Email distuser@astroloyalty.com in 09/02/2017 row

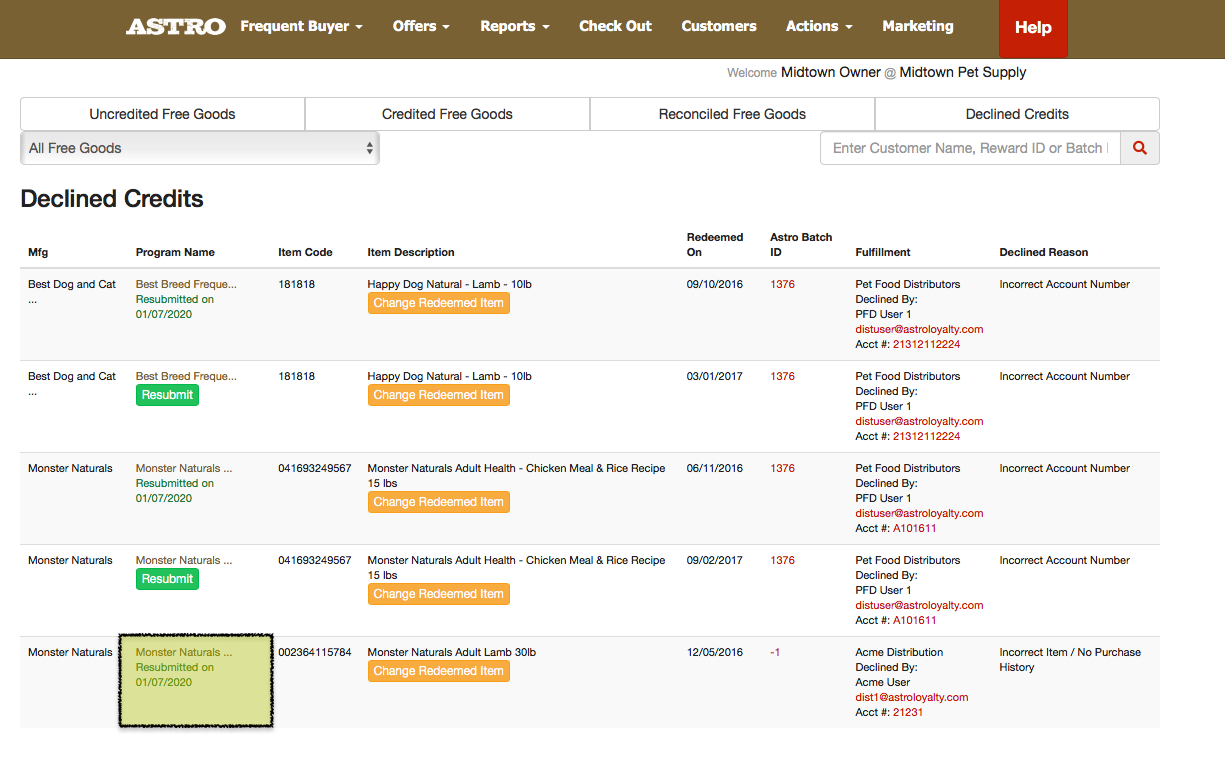919,605
